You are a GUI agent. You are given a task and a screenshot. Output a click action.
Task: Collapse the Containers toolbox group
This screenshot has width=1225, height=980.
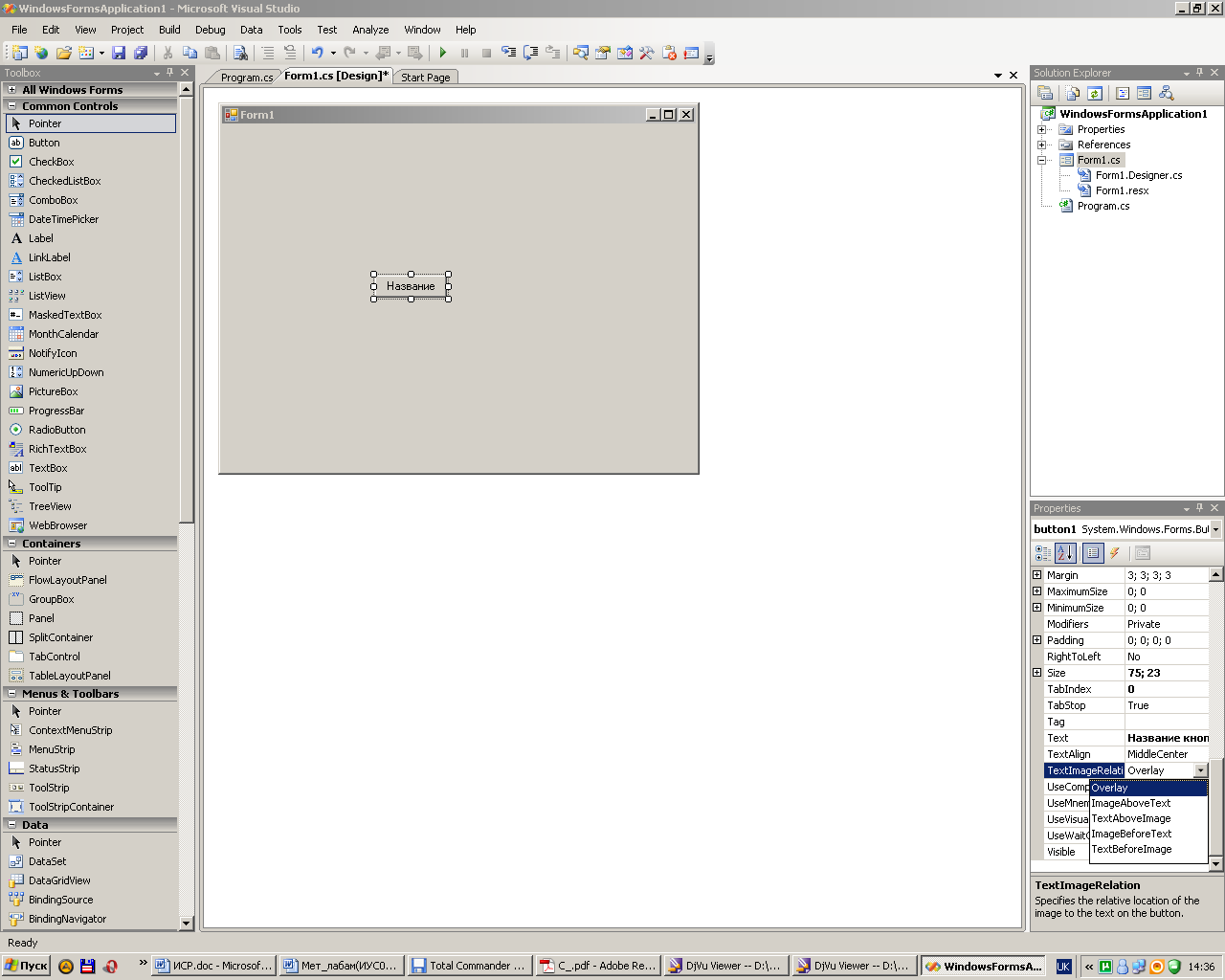[12, 544]
